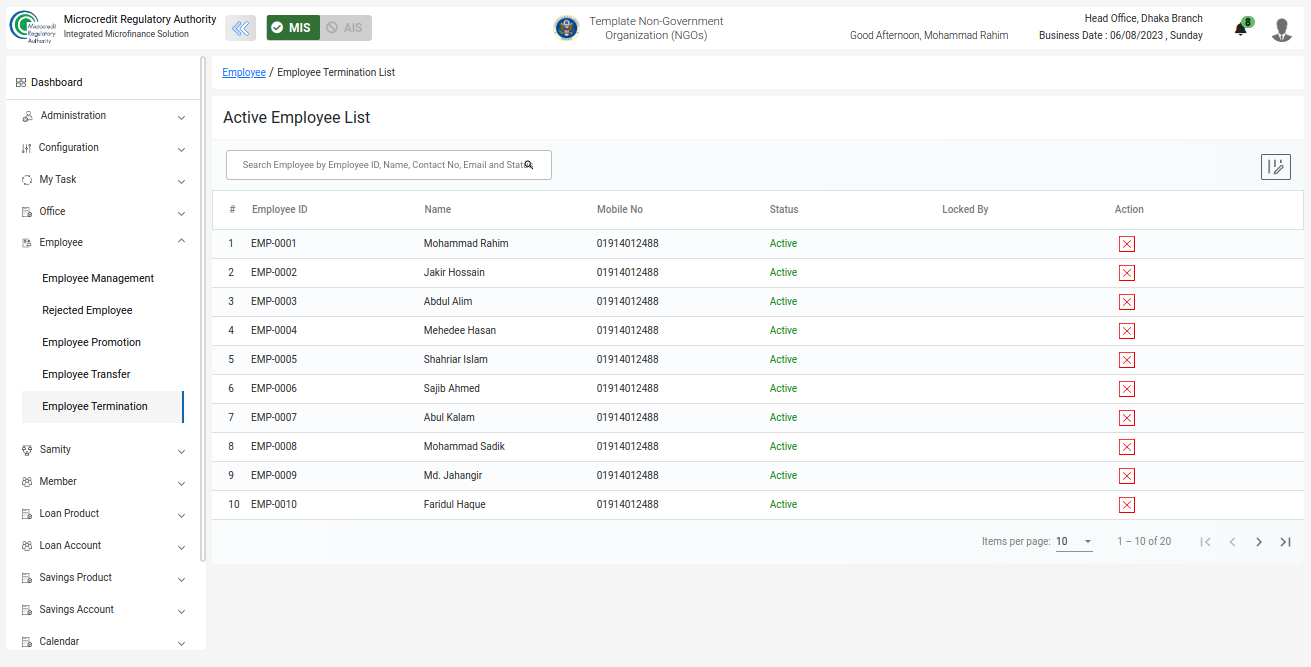Expand the Savings Product menu

tap(103, 578)
